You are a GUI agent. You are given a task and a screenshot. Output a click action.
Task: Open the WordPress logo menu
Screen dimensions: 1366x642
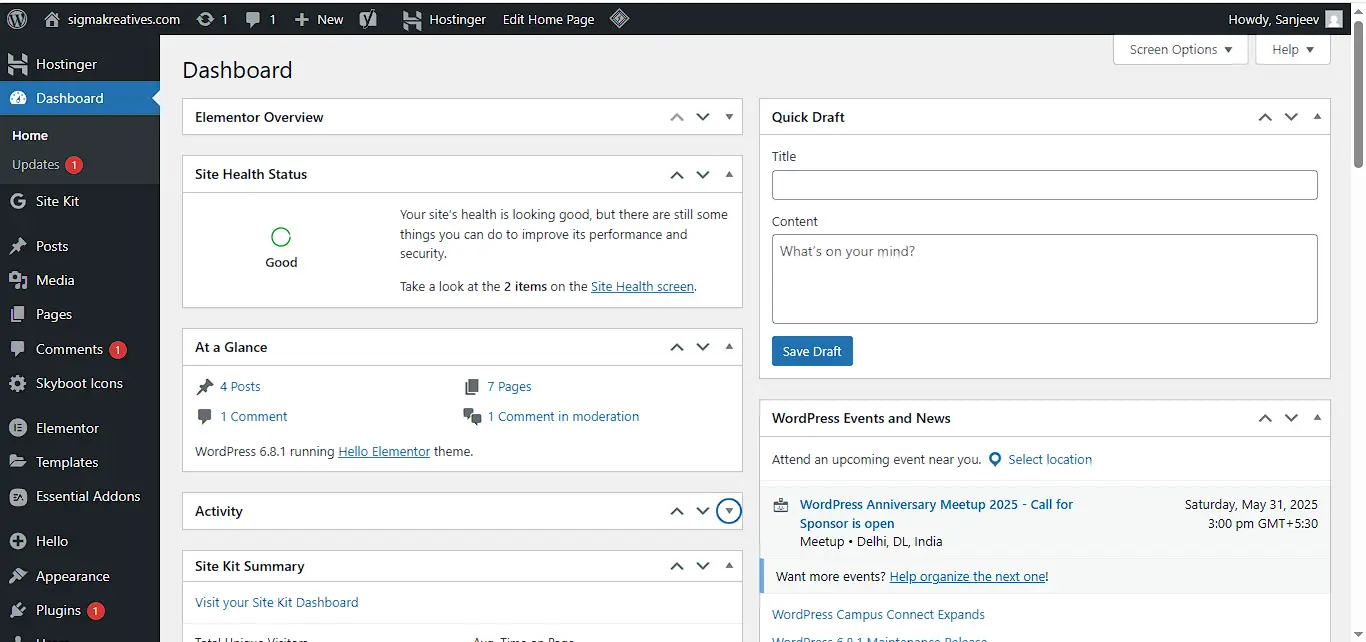coord(17,19)
